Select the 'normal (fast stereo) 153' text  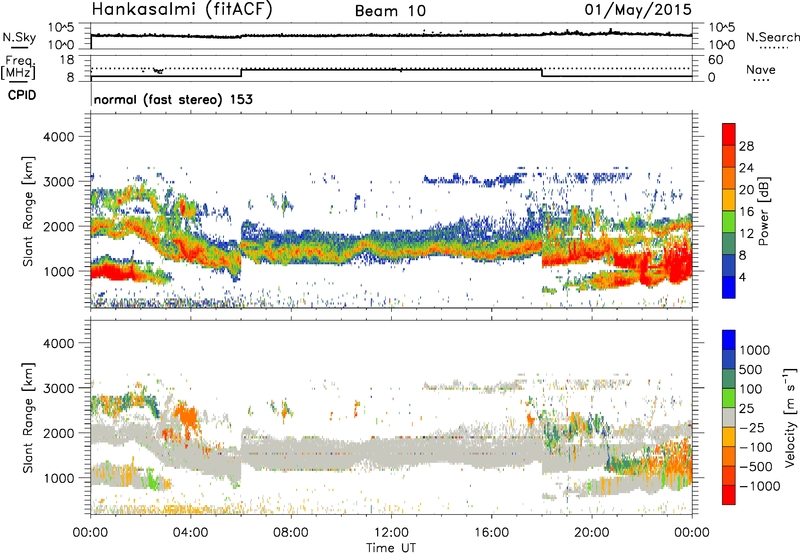pos(173,99)
